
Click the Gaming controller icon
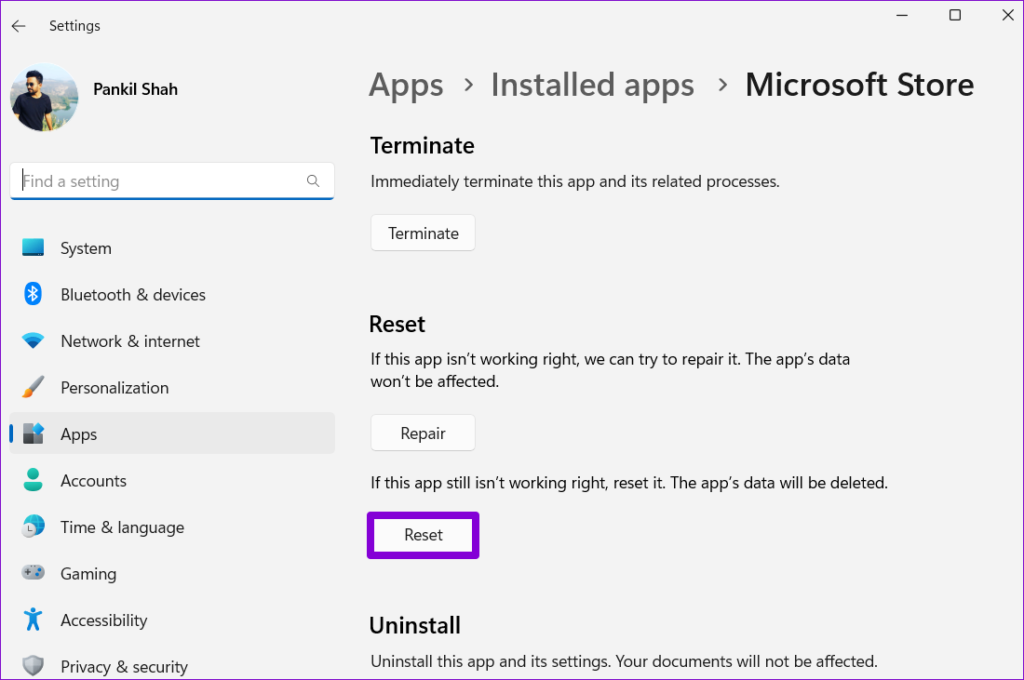(x=33, y=573)
